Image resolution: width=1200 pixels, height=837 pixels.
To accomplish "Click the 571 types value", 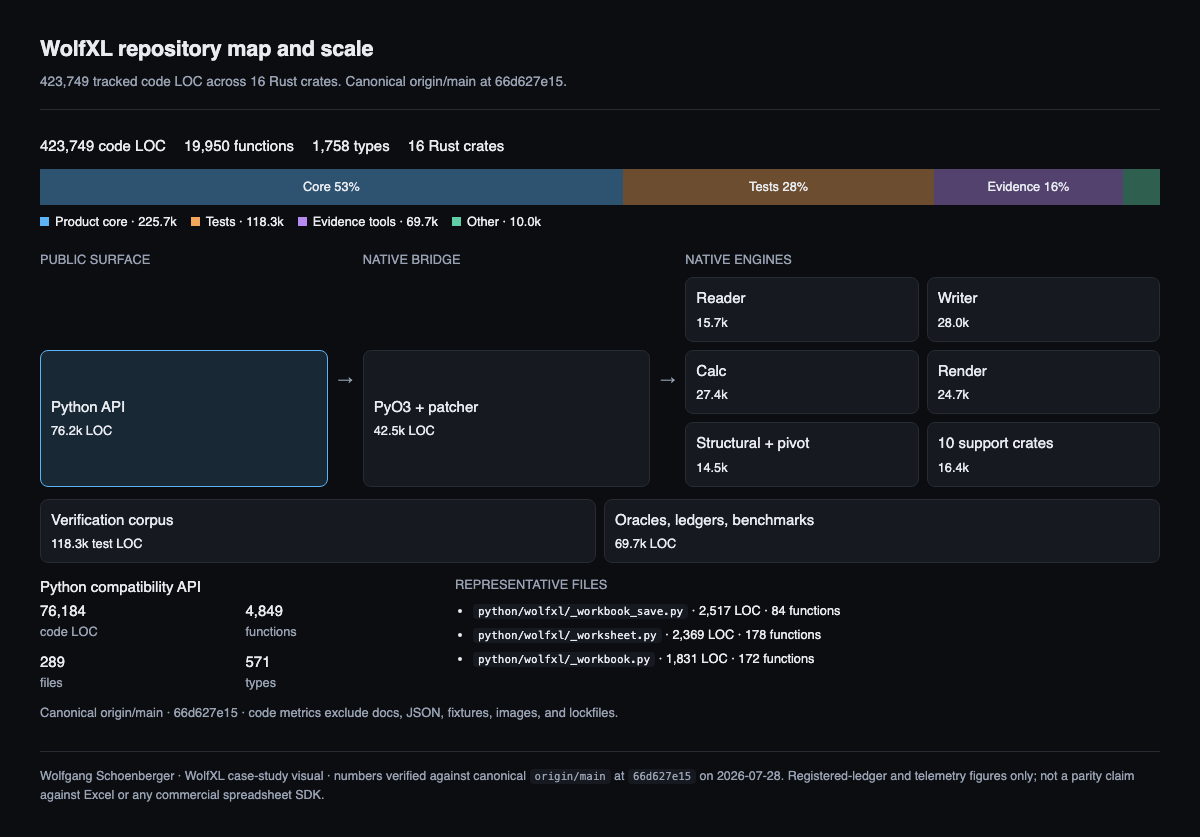I will [257, 661].
